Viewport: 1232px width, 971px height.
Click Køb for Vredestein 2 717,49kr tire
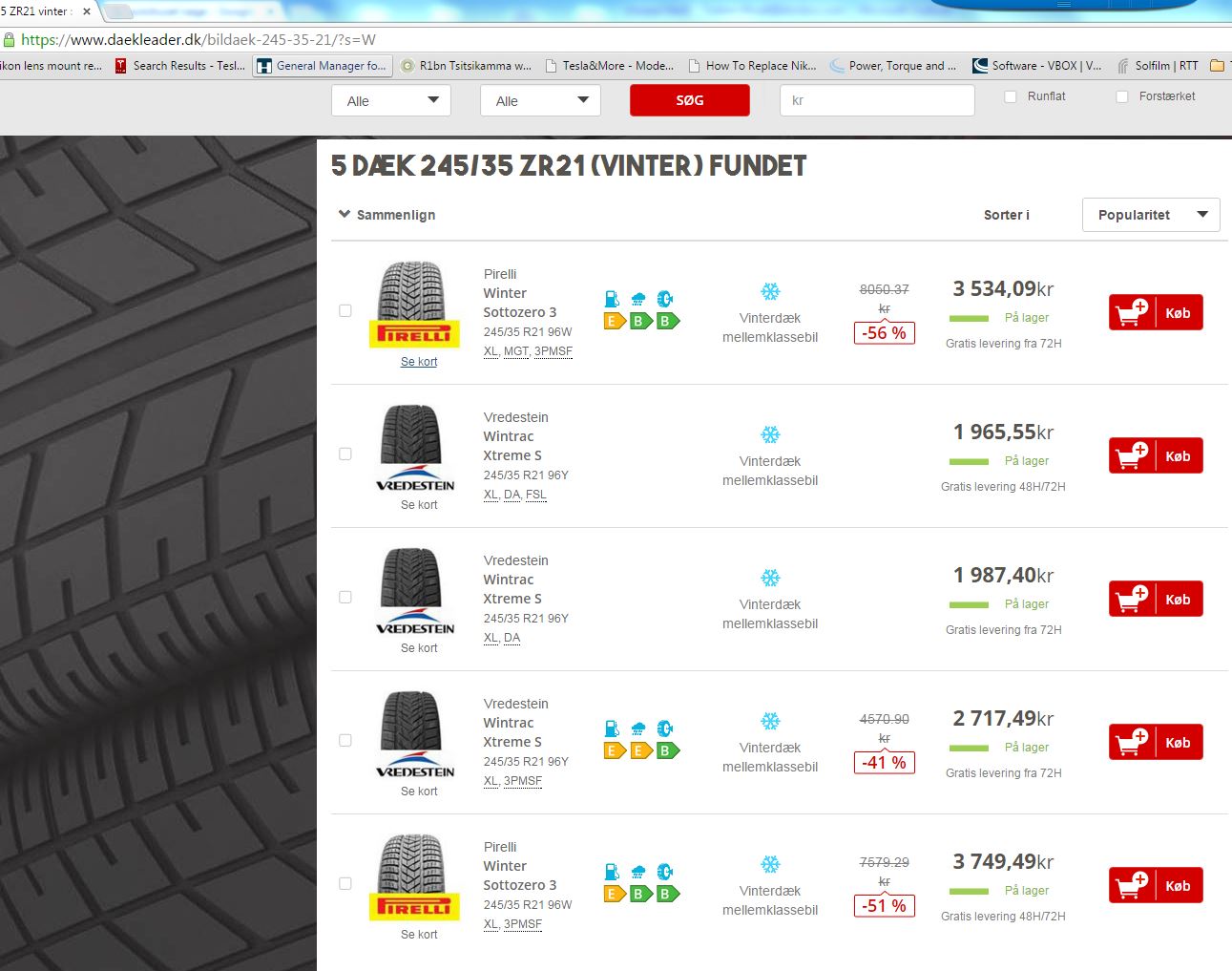pos(1156,742)
